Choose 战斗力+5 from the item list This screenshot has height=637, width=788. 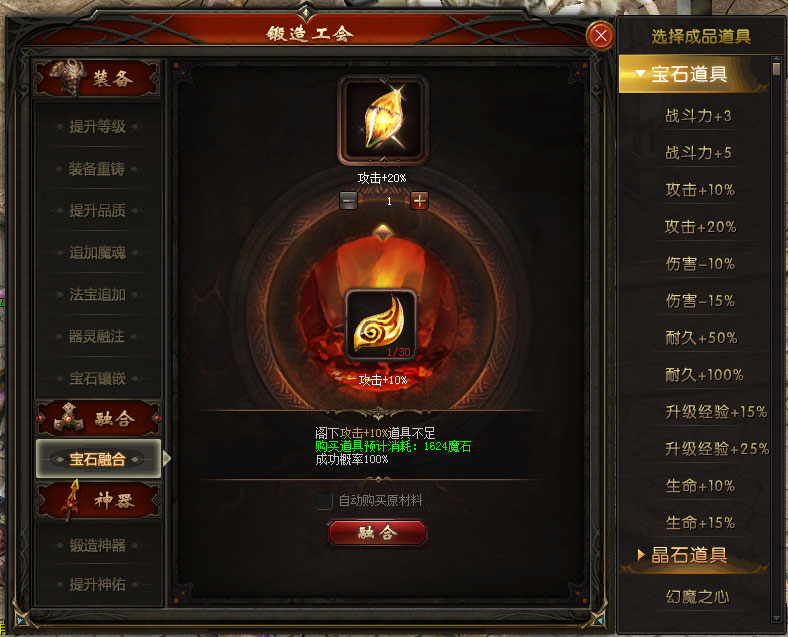698,153
